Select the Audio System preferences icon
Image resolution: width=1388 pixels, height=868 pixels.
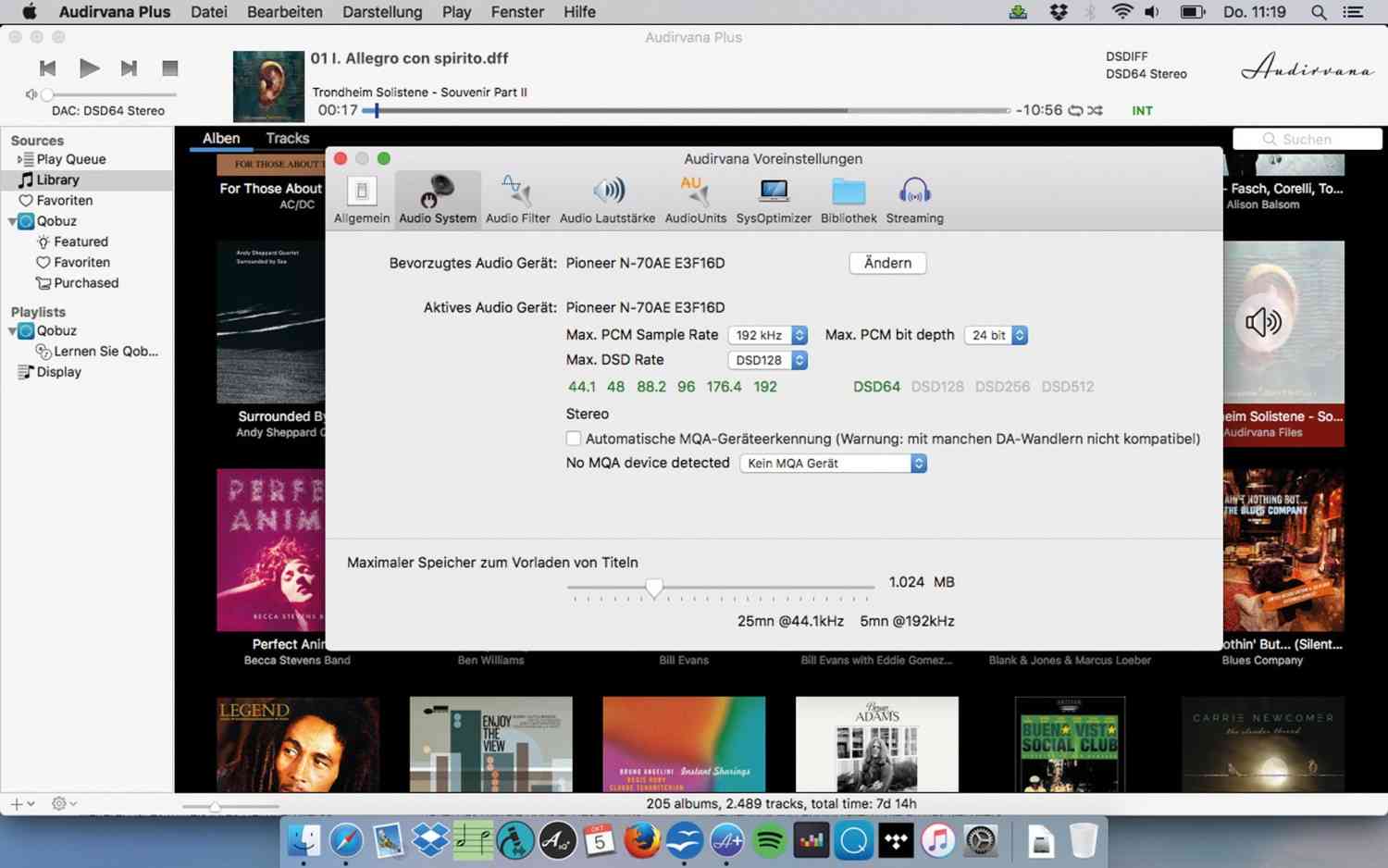(438, 200)
